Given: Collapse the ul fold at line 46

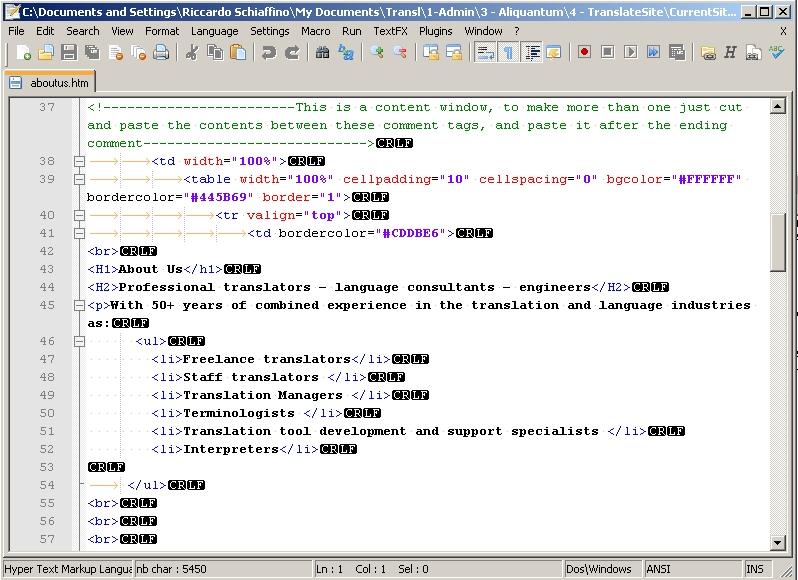Looking at the screenshot, I should [x=79, y=341].
